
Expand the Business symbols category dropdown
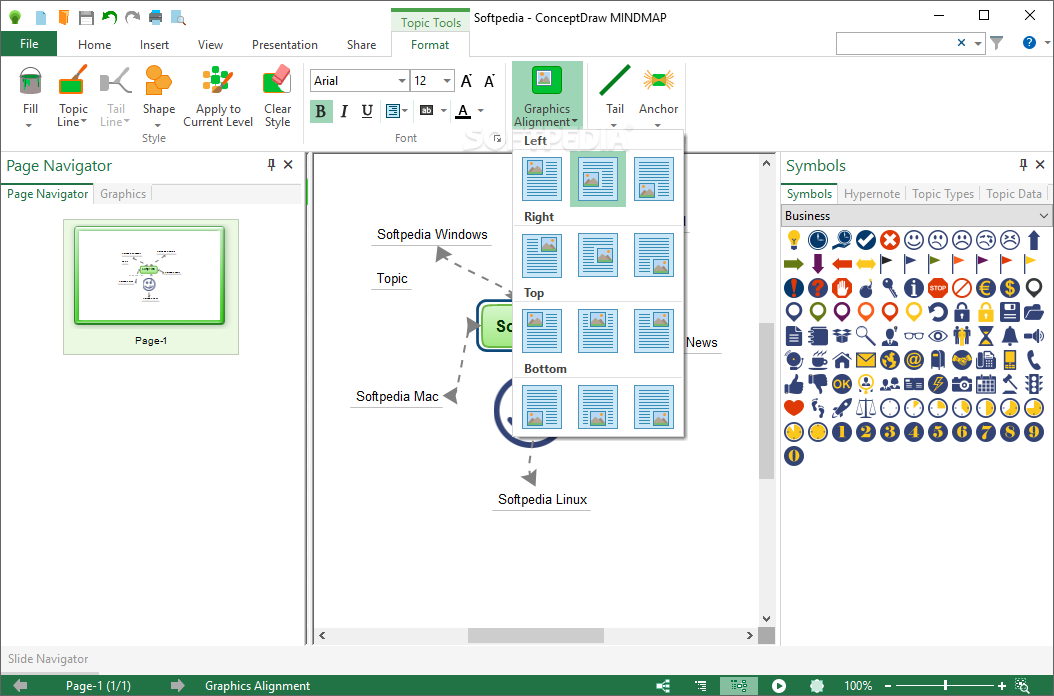[1043, 216]
